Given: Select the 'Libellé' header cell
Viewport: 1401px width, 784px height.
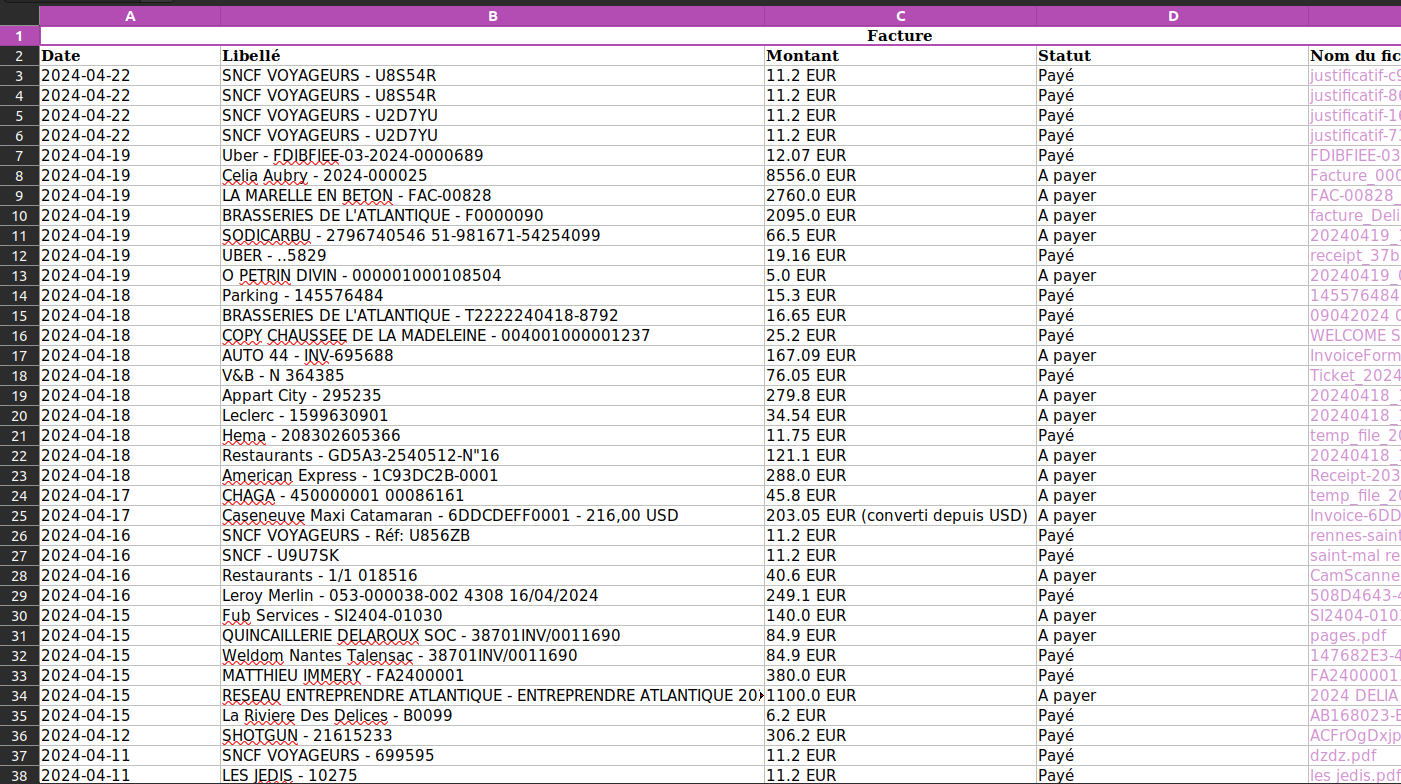Looking at the screenshot, I should pyautogui.click(x=492, y=56).
